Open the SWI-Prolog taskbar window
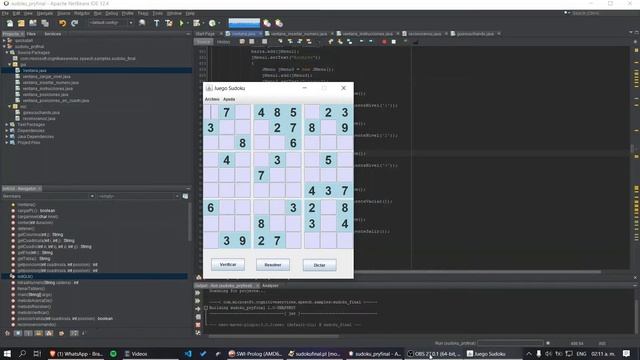Screen dimensions: 640x360 pos(256,353)
